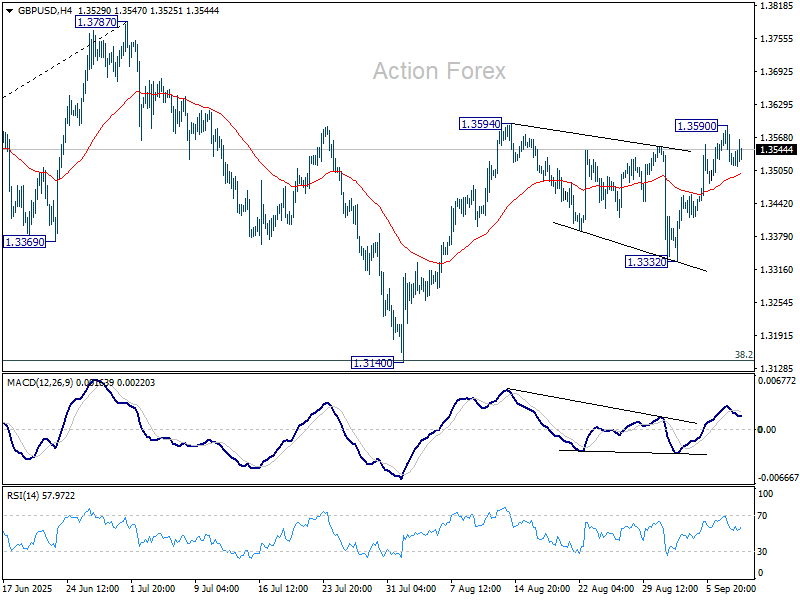This screenshot has height=600, width=800.
Task: Select the 38.2 Fibonacci level label
Action: (743, 354)
